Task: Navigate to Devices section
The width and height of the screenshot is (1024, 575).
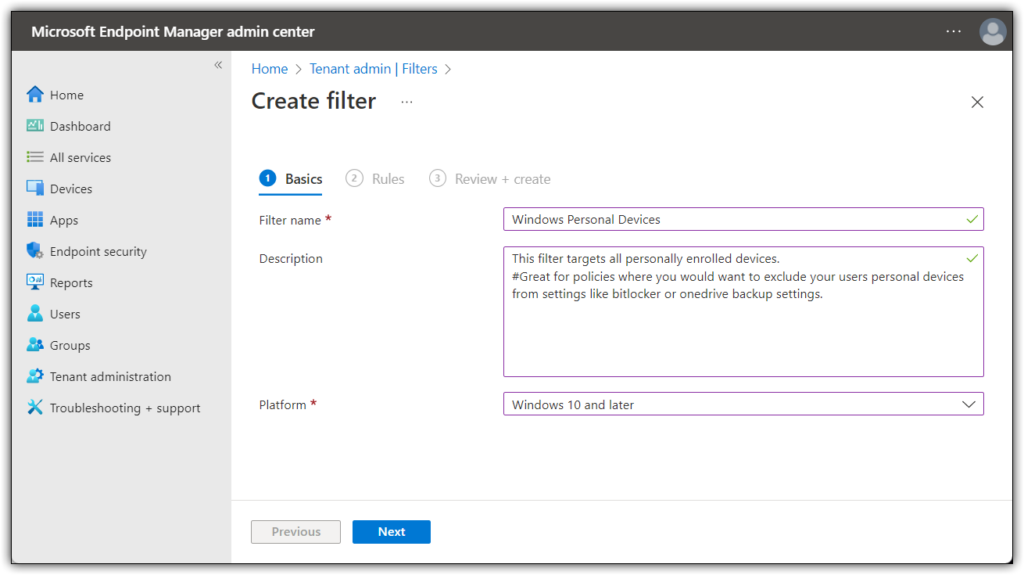Action: tap(71, 189)
